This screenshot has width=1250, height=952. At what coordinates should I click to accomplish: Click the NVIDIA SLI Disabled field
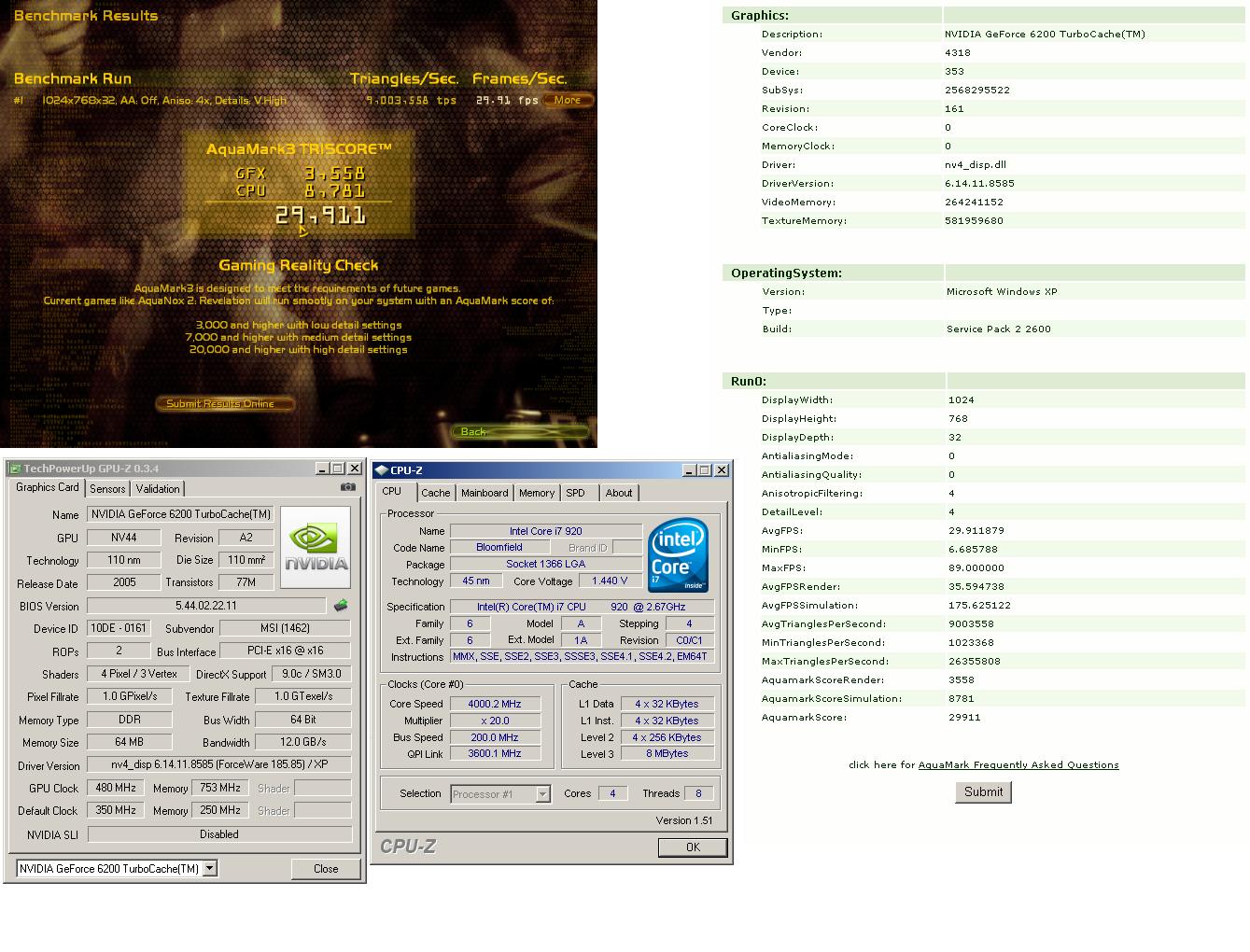click(x=219, y=834)
